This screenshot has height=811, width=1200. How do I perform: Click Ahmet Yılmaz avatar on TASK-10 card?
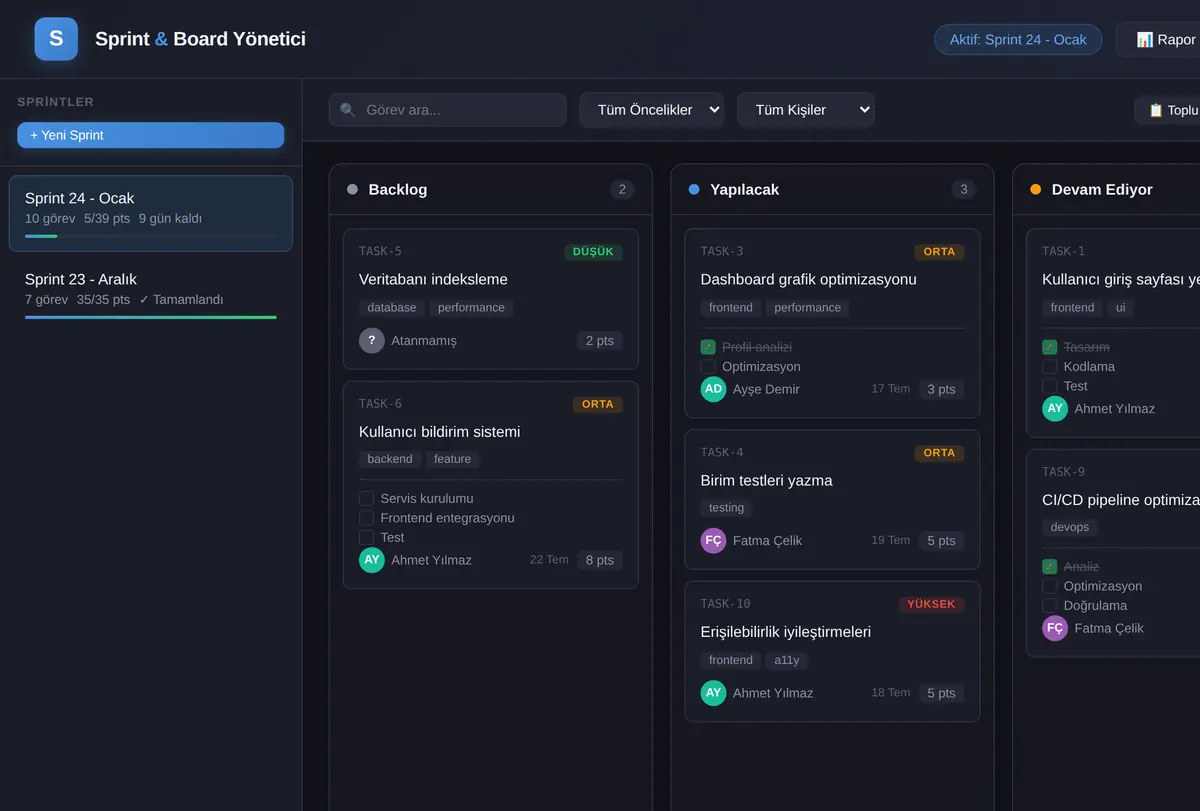pos(713,693)
